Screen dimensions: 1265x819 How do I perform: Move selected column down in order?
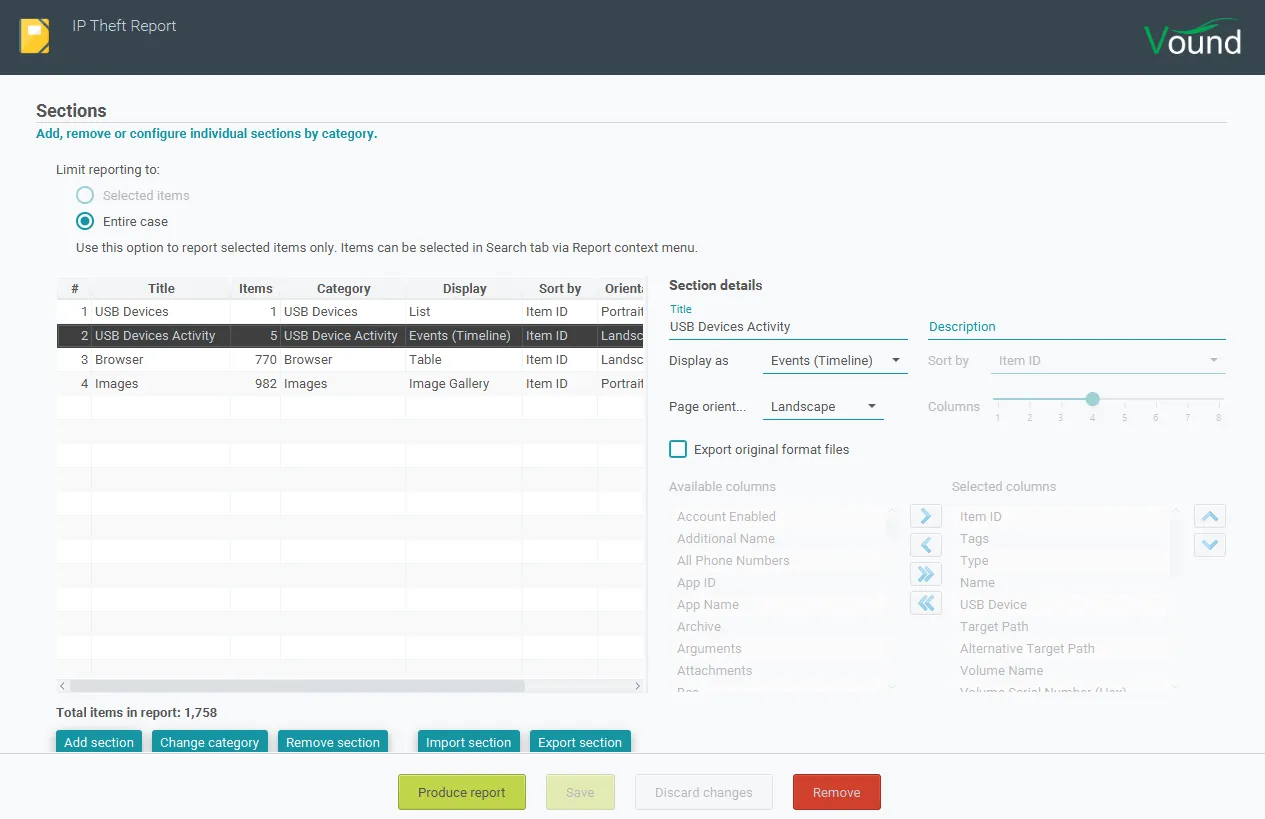1209,545
